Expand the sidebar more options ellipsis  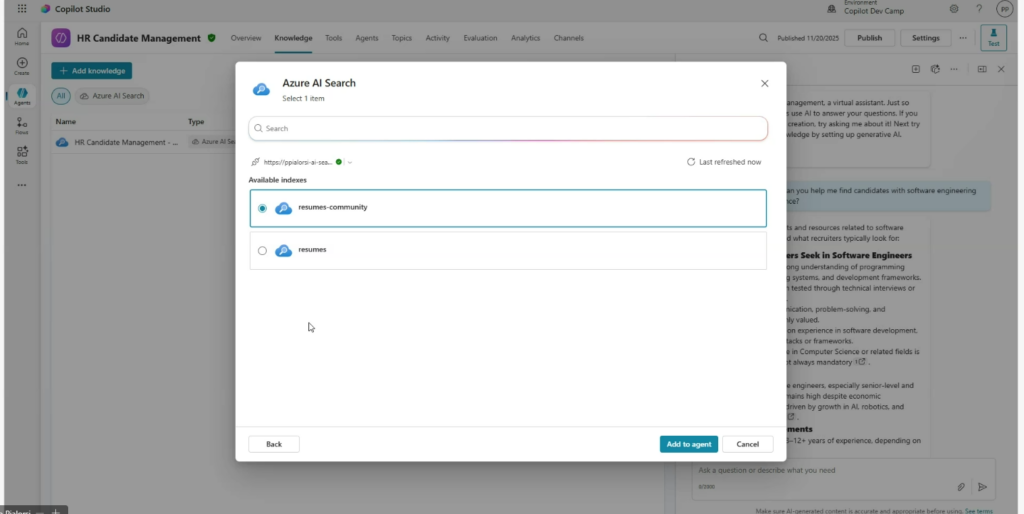coord(22,185)
